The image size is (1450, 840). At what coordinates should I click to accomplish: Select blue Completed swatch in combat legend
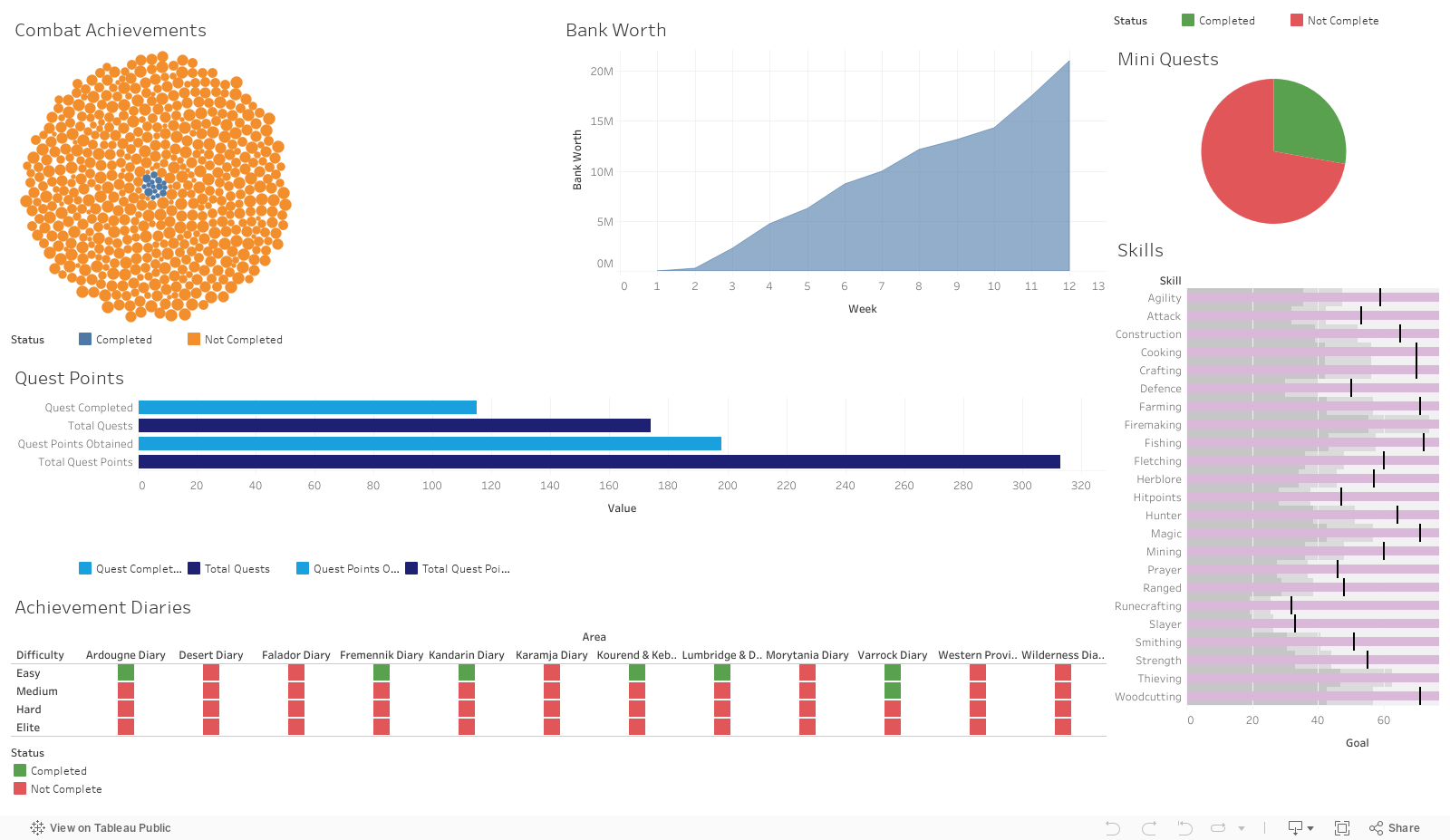[85, 339]
